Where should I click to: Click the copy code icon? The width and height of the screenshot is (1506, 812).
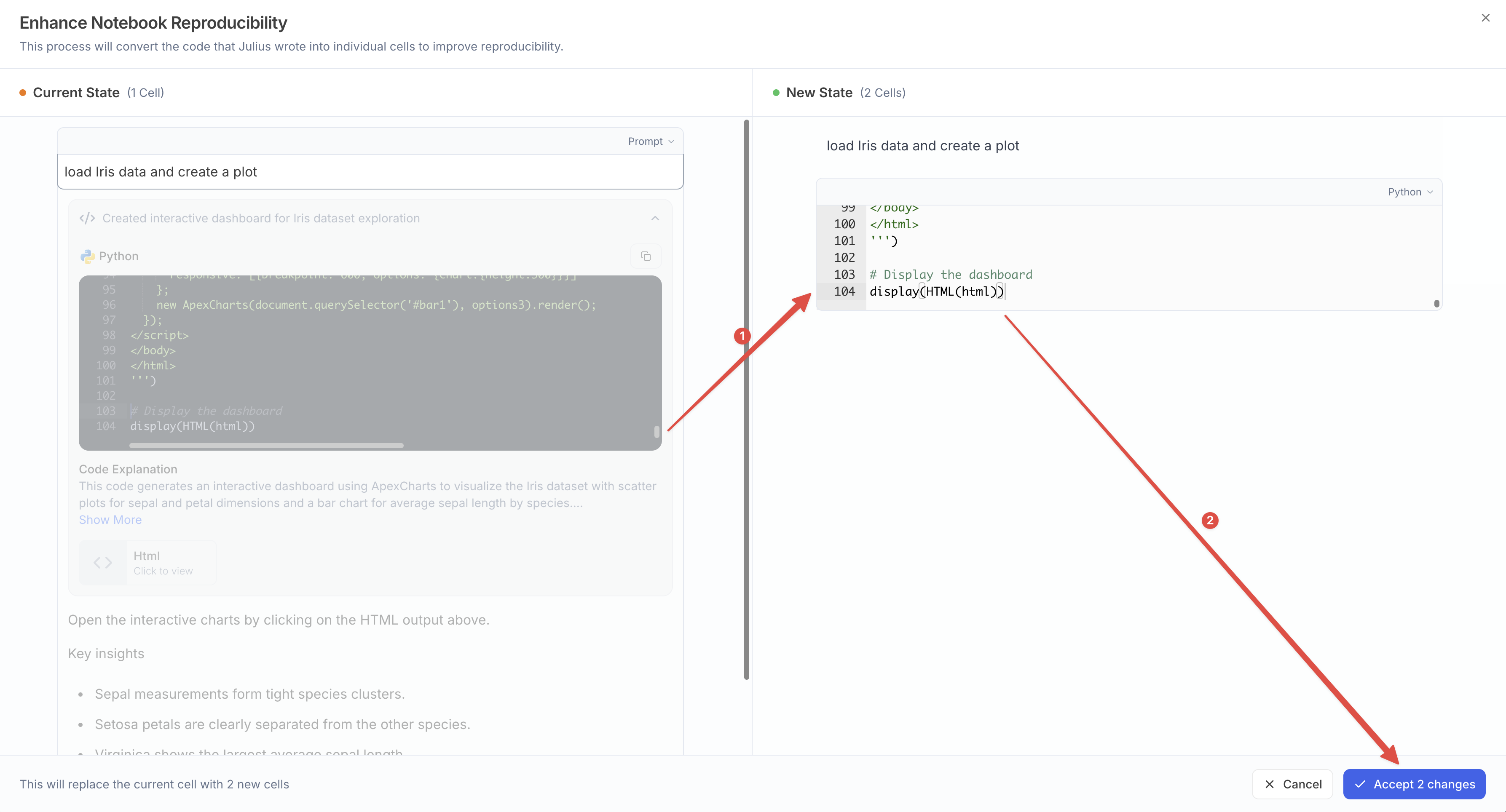(646, 256)
